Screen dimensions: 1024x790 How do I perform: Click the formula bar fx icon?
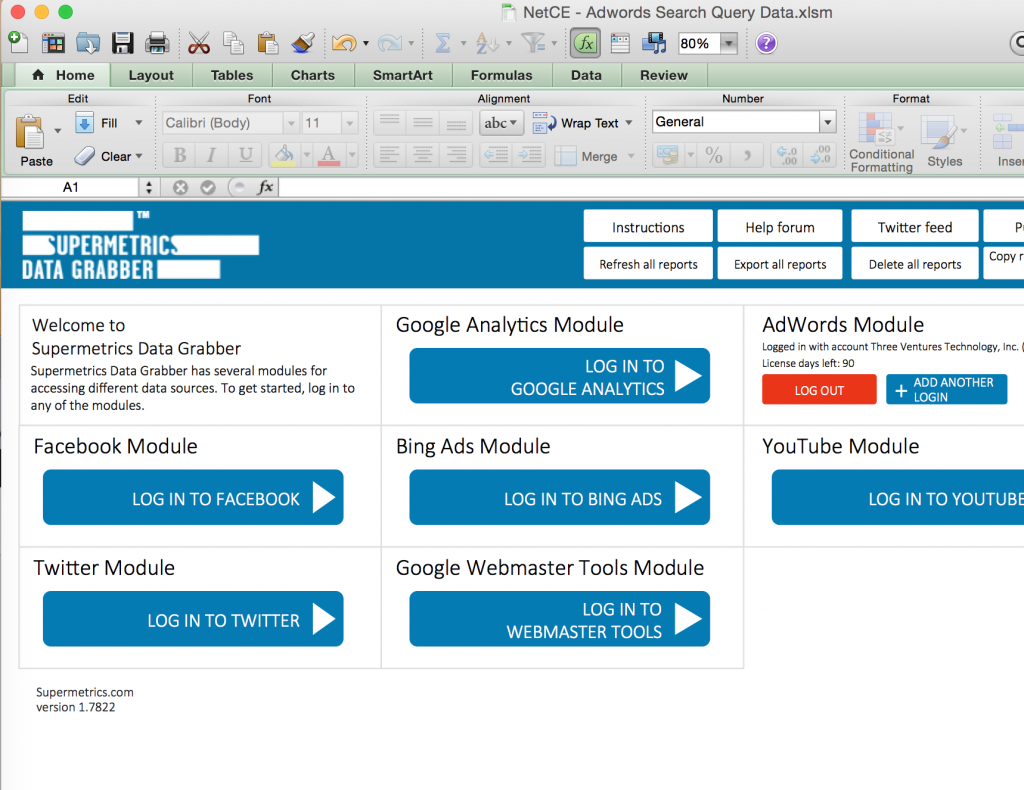tap(265, 187)
